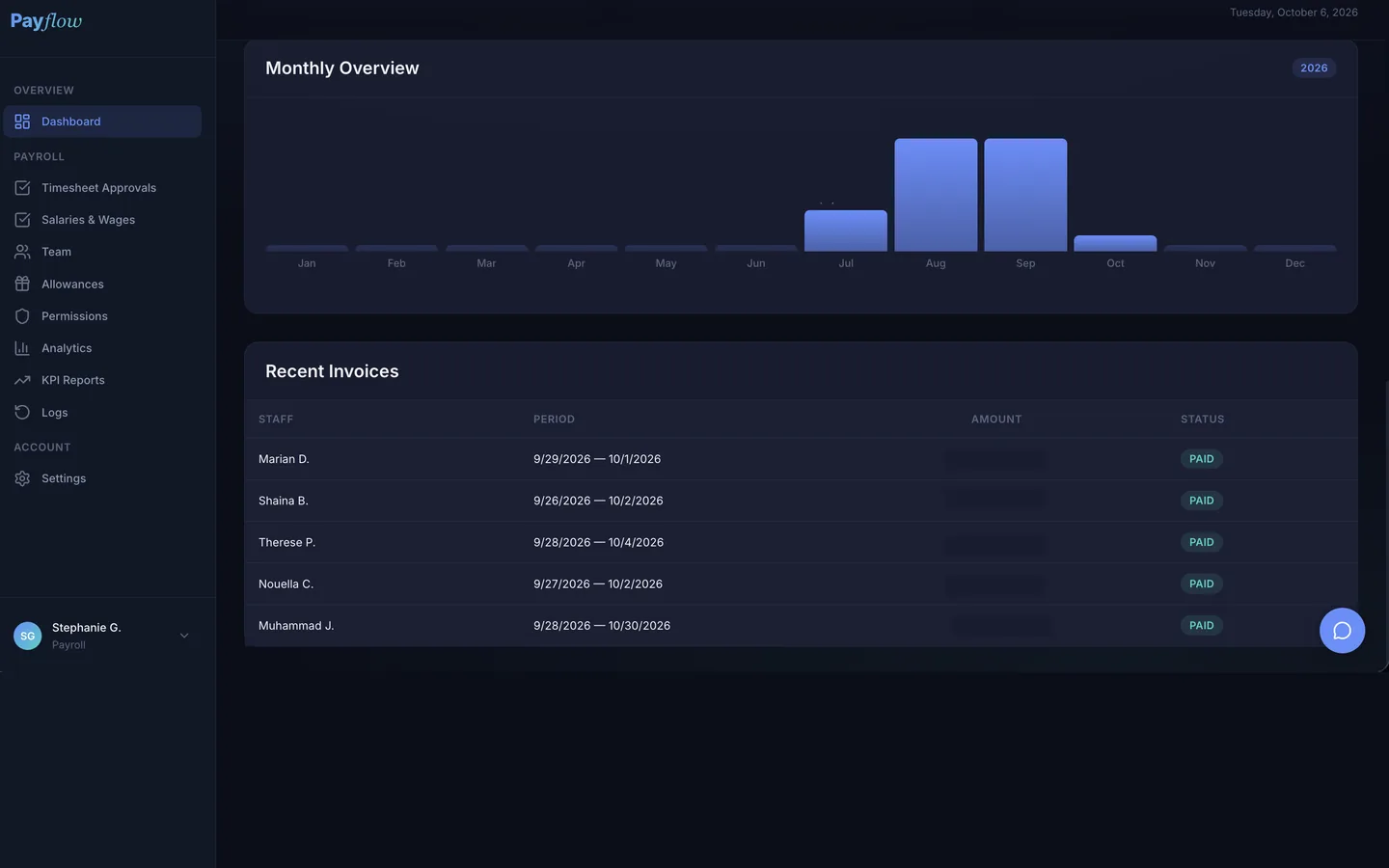Open the Logs page label
1389x868 pixels.
(x=55, y=413)
